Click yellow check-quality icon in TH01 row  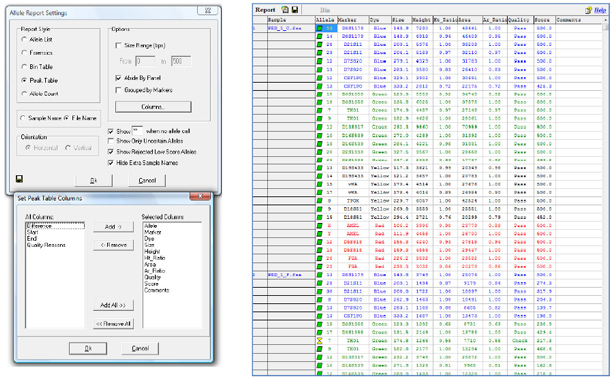(319, 341)
